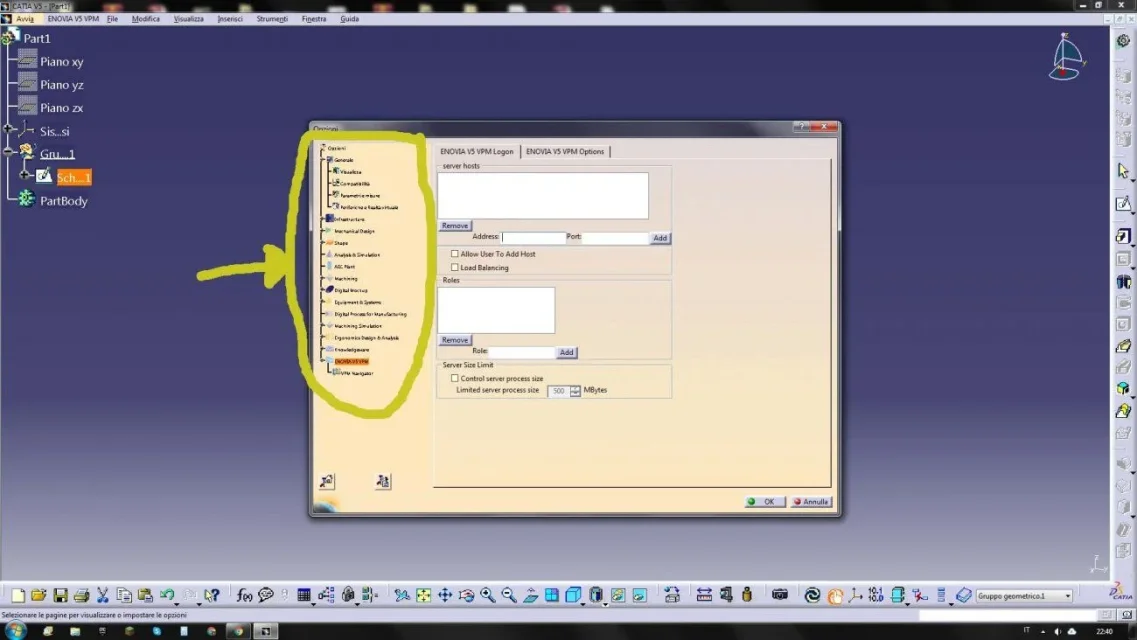The height and width of the screenshot is (640, 1137).
Task: Click the Normal View icon
Action: 531,595
